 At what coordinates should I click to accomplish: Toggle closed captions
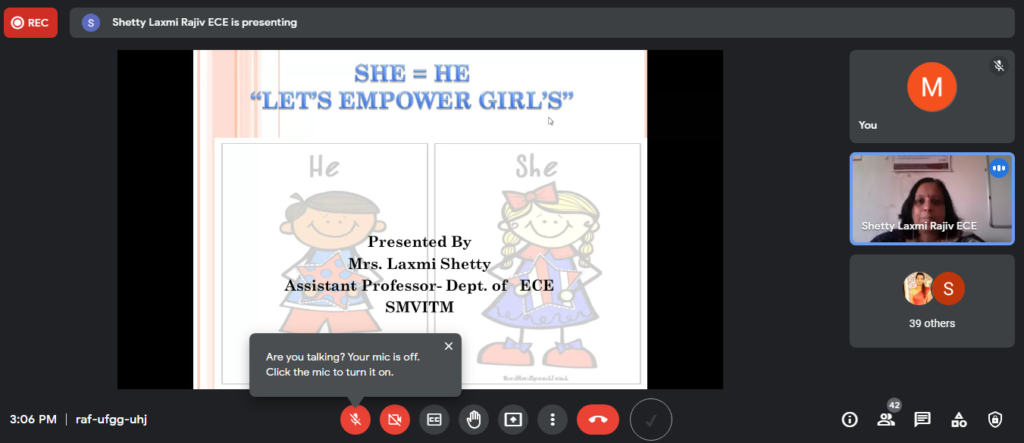click(x=434, y=419)
